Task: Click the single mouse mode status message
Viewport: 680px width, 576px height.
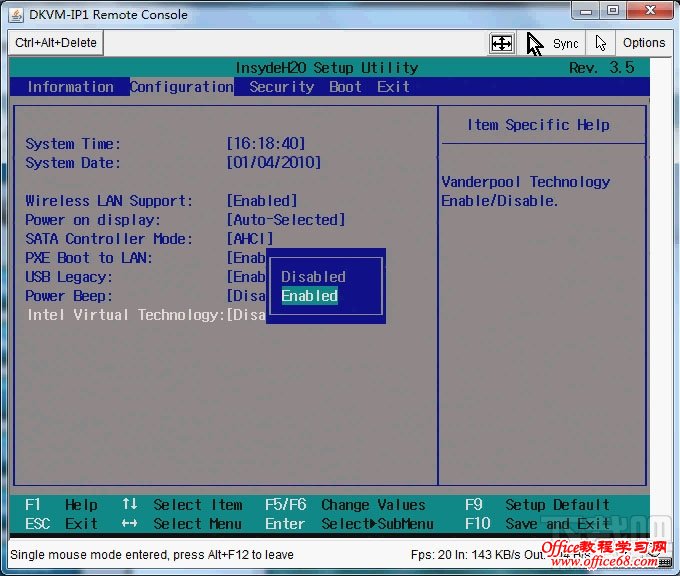Action: click(x=152, y=555)
